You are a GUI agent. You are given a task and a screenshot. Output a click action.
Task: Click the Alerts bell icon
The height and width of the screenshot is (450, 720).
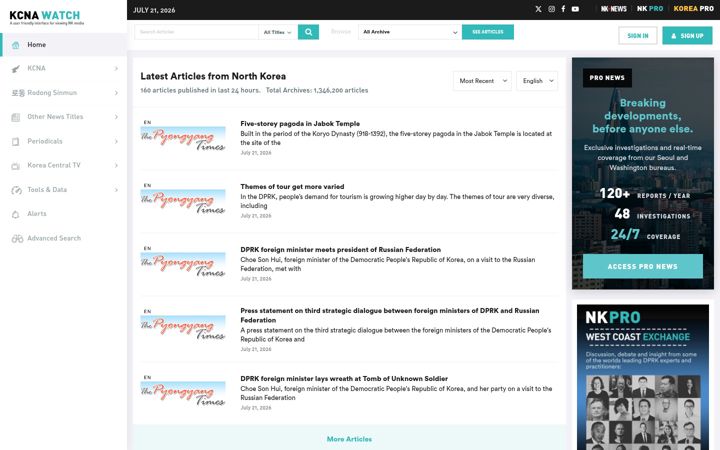click(x=16, y=214)
